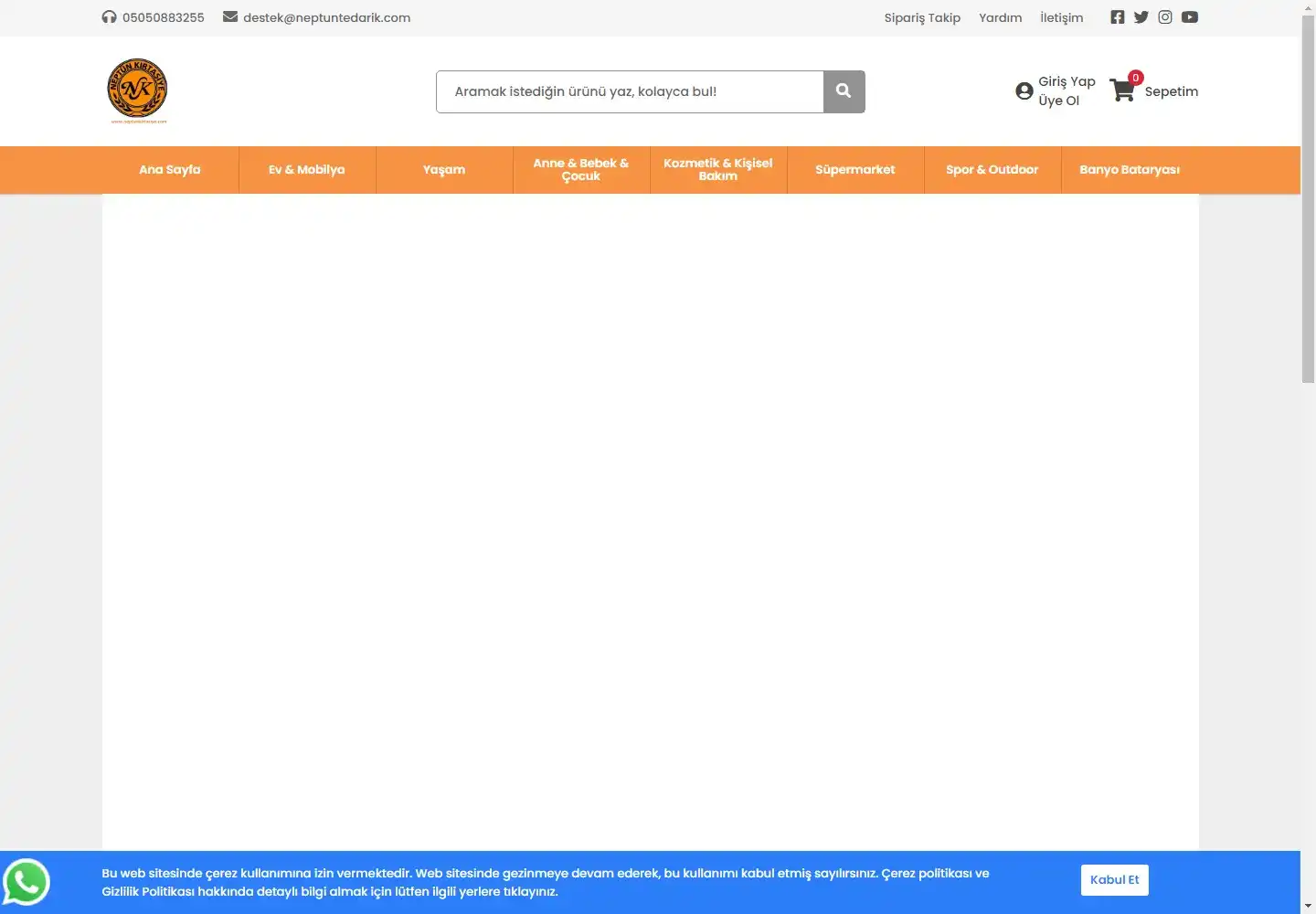Click the cart item count badge
The width and height of the screenshot is (1316, 914).
(x=1135, y=78)
